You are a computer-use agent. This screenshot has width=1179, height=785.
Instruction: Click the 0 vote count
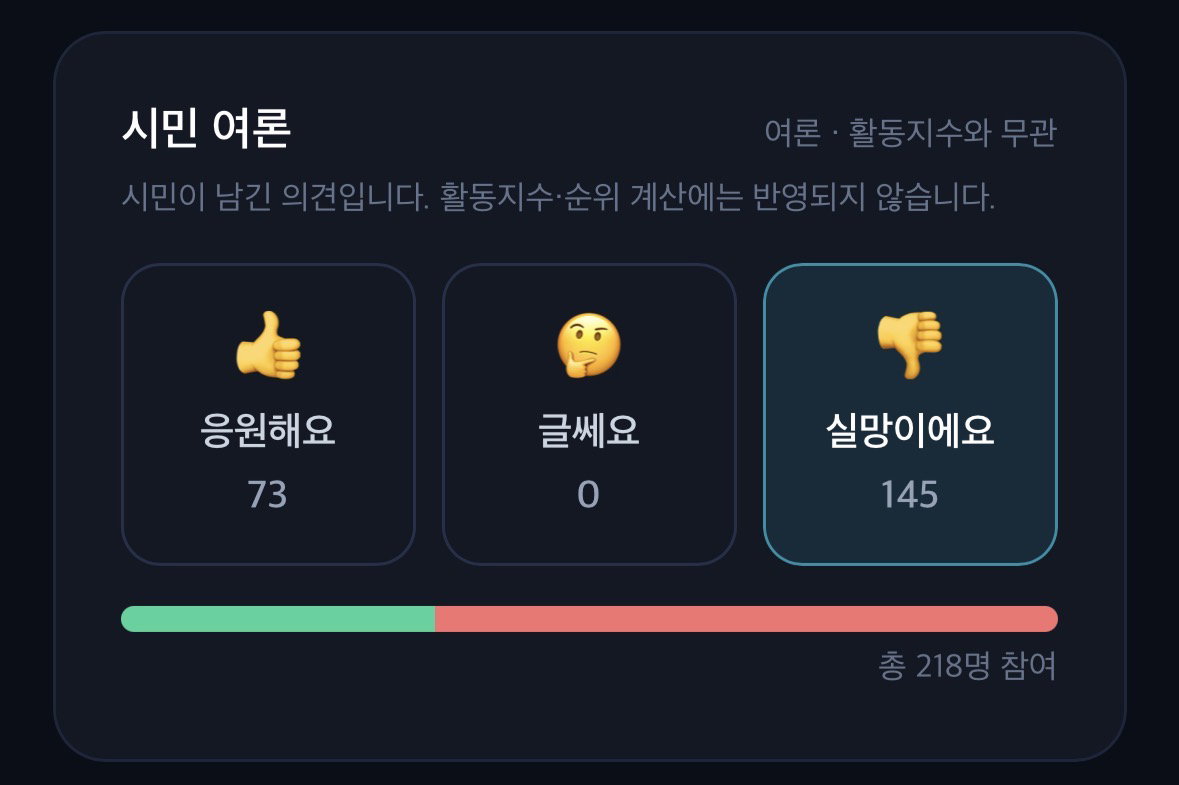coord(588,495)
